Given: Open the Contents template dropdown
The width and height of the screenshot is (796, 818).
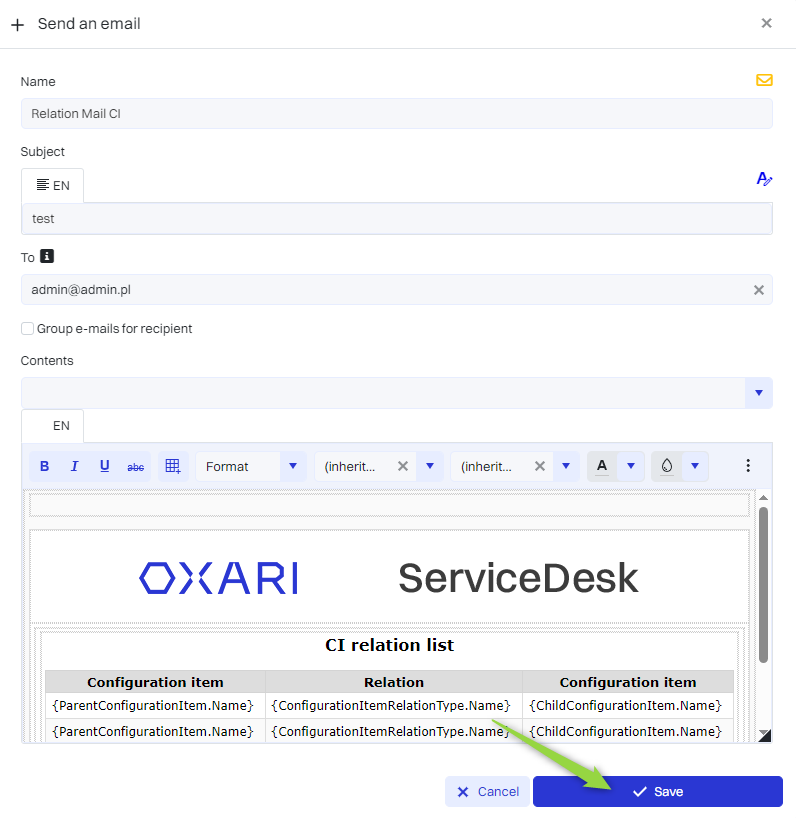Looking at the screenshot, I should (758, 393).
